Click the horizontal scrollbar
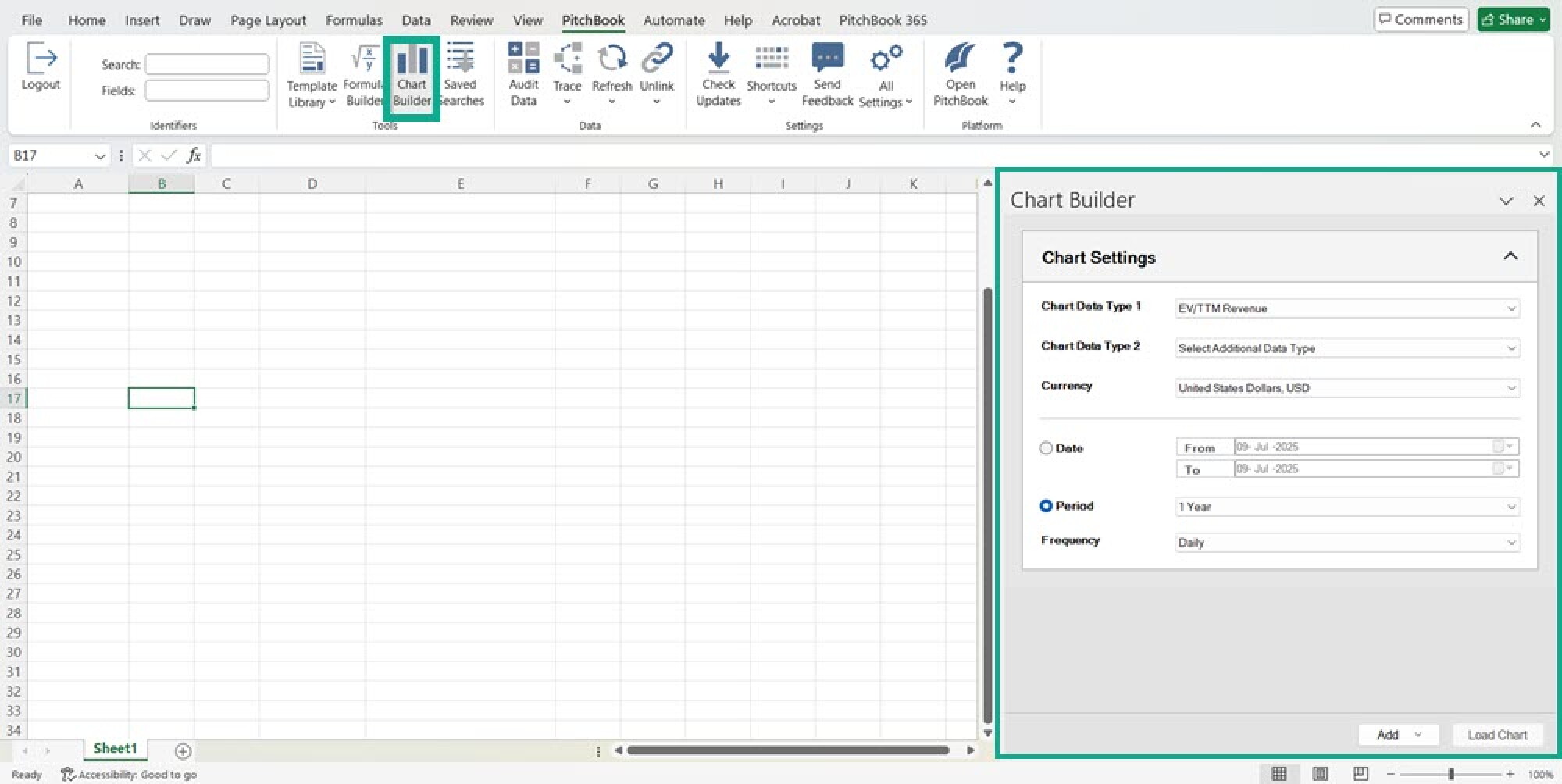Image resolution: width=1562 pixels, height=784 pixels. (x=788, y=750)
